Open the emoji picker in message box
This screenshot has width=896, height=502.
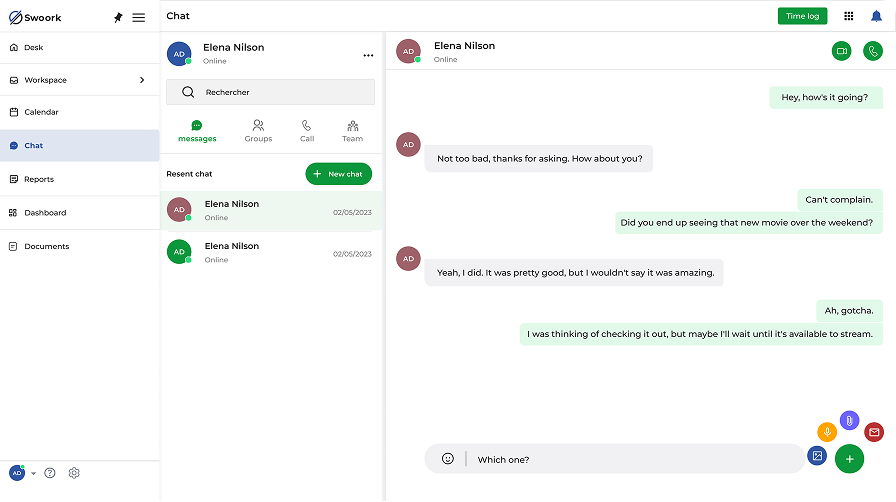[x=448, y=459]
